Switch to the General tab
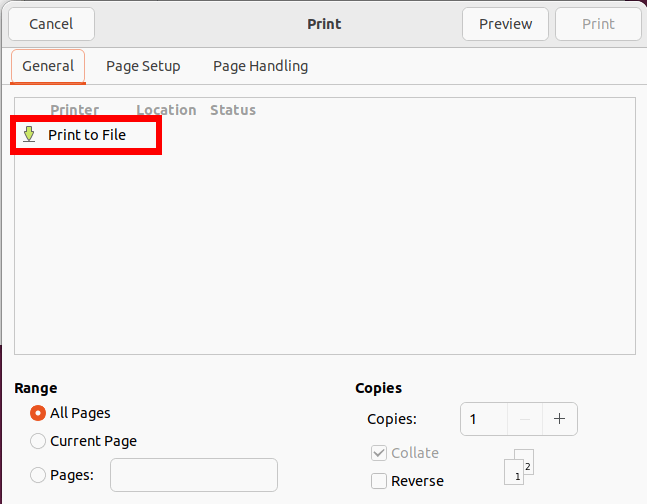The width and height of the screenshot is (647, 504). [48, 66]
